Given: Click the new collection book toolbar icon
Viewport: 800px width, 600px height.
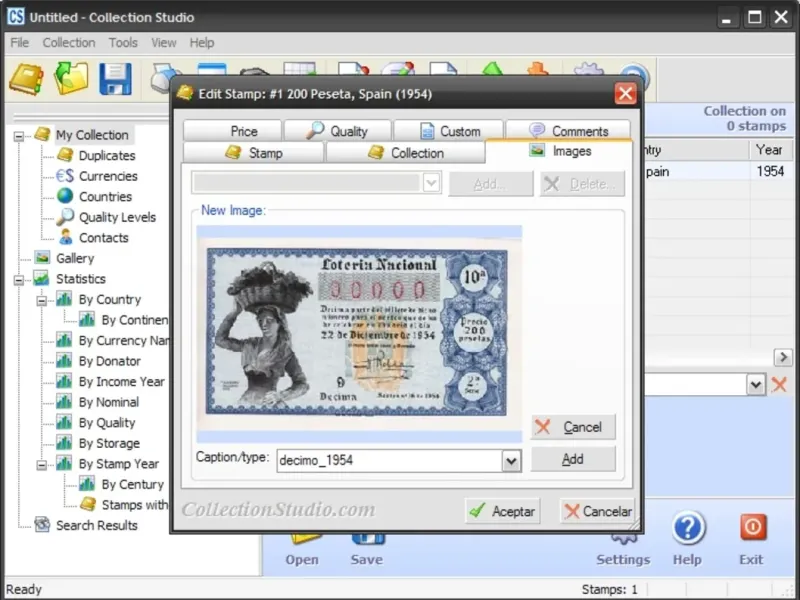Looking at the screenshot, I should (x=27, y=79).
